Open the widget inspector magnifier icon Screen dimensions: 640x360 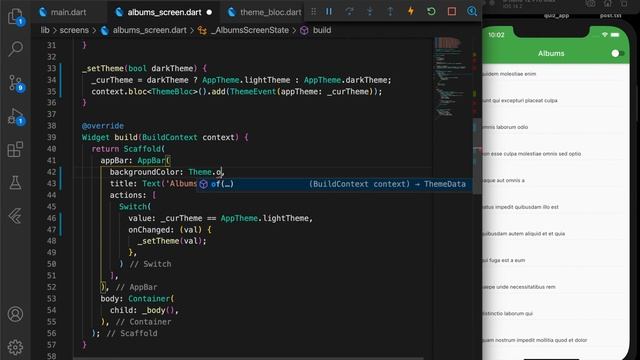472,11
